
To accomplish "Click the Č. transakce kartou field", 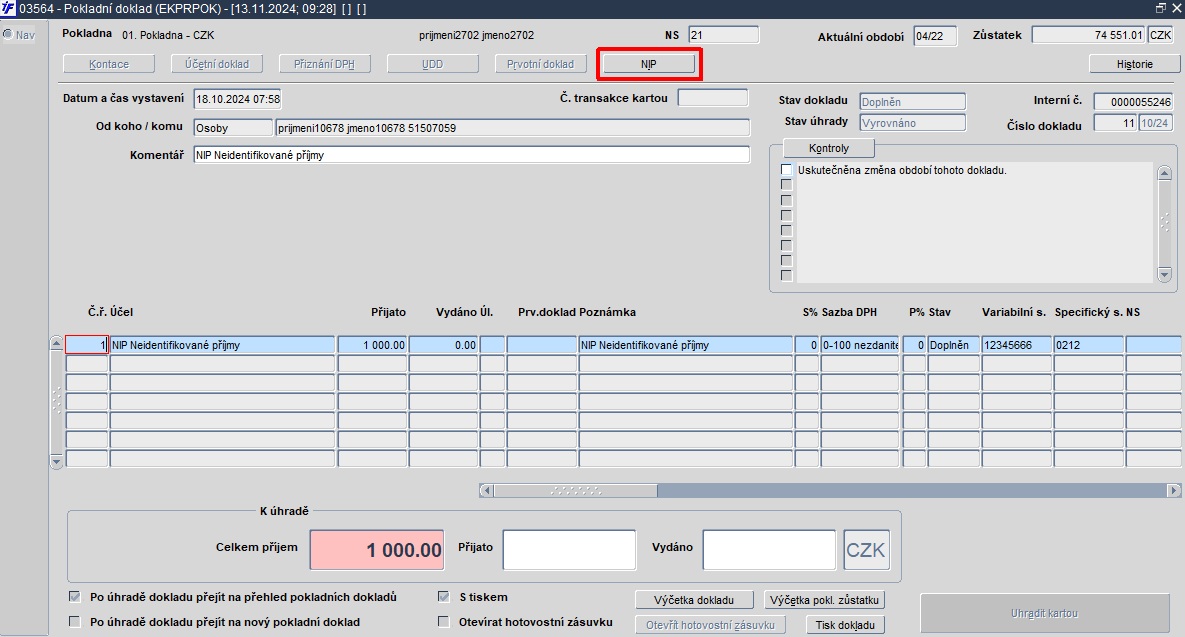I will (x=713, y=97).
